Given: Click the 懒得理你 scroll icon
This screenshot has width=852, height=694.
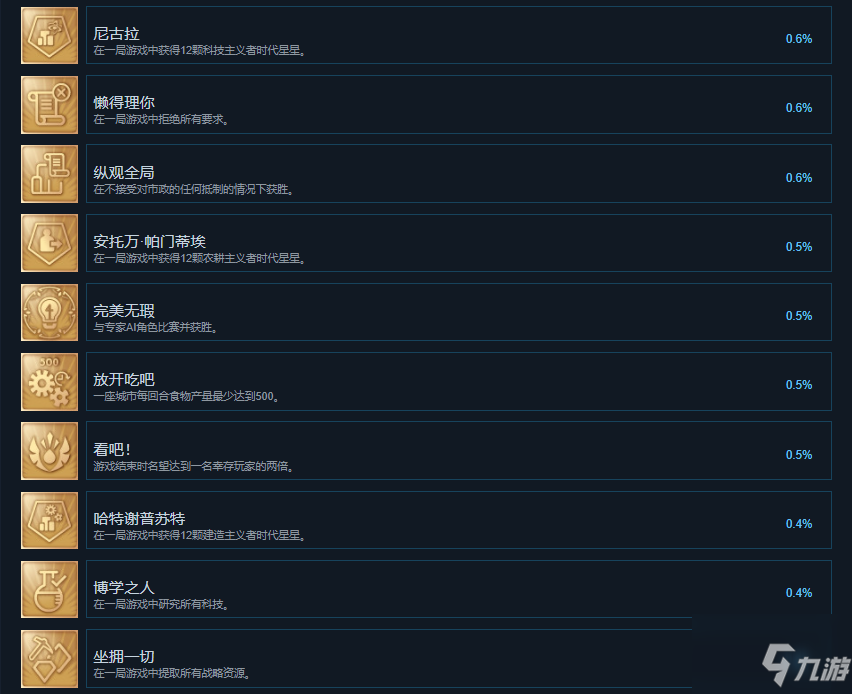Looking at the screenshot, I should pos(49,105).
